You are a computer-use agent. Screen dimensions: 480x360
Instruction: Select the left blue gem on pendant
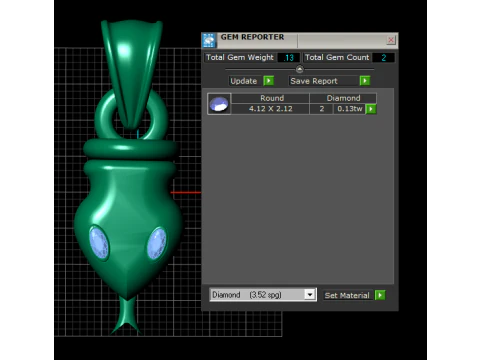(99, 243)
